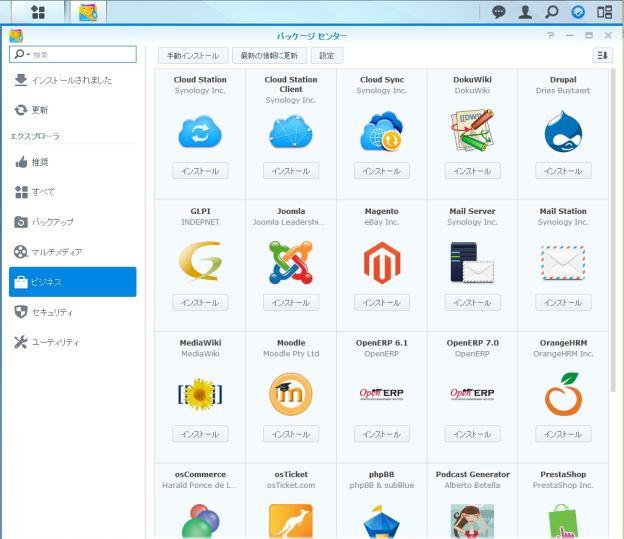The image size is (624, 539).
Task: Switch to the マルチメディア category
Action: [x=73, y=252]
